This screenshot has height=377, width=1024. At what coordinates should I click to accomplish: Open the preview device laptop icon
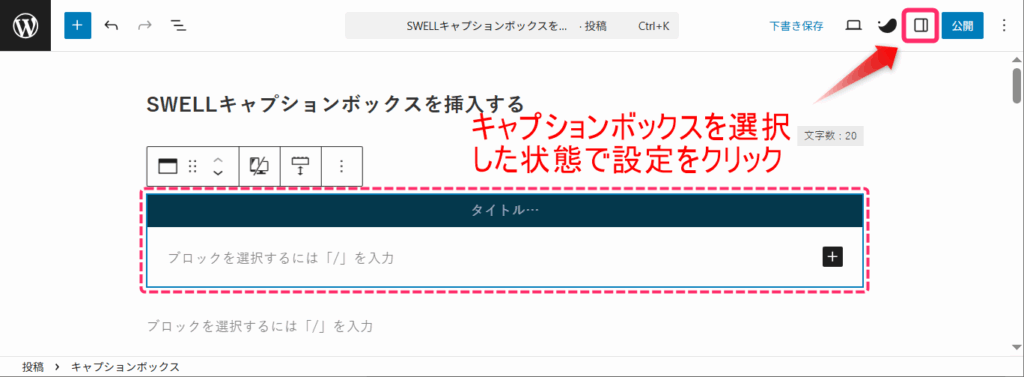pyautogui.click(x=853, y=25)
